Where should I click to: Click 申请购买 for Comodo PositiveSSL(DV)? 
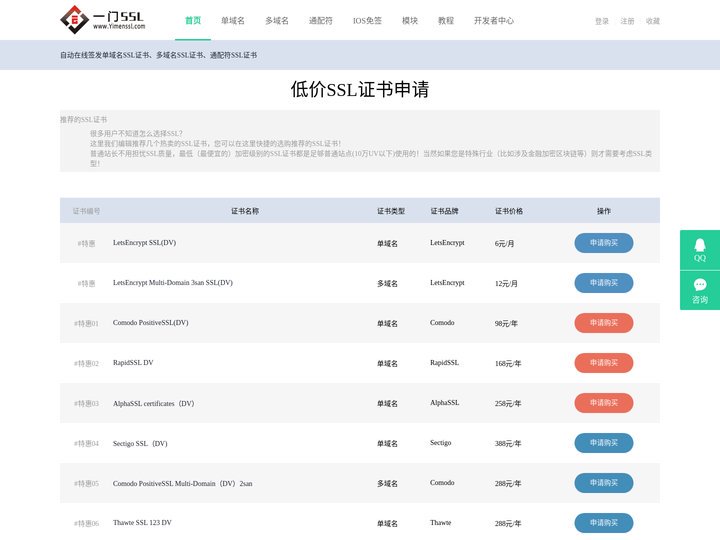(x=604, y=323)
